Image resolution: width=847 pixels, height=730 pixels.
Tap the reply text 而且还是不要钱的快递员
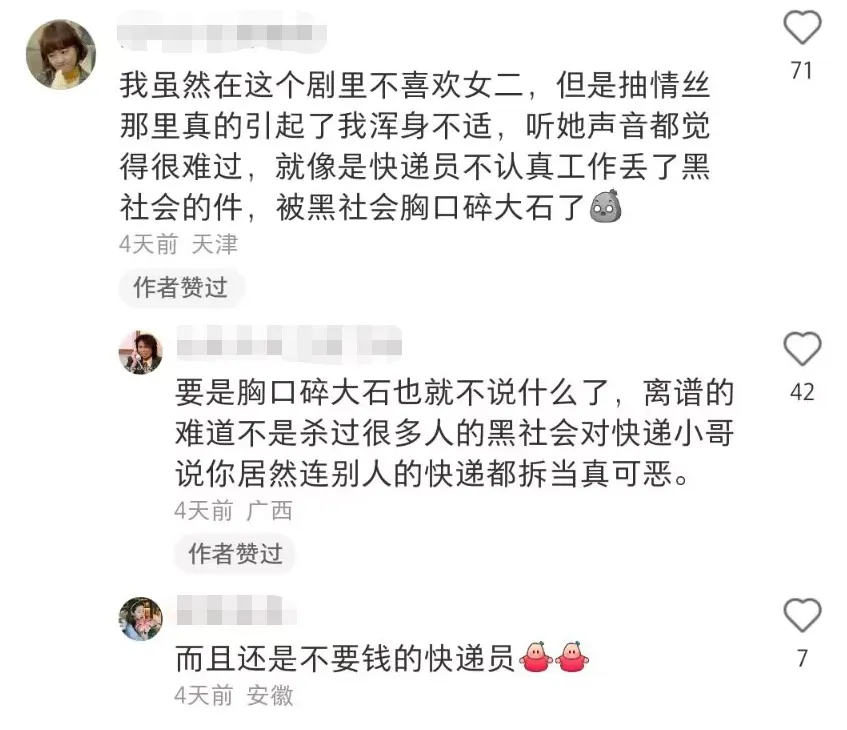point(345,659)
